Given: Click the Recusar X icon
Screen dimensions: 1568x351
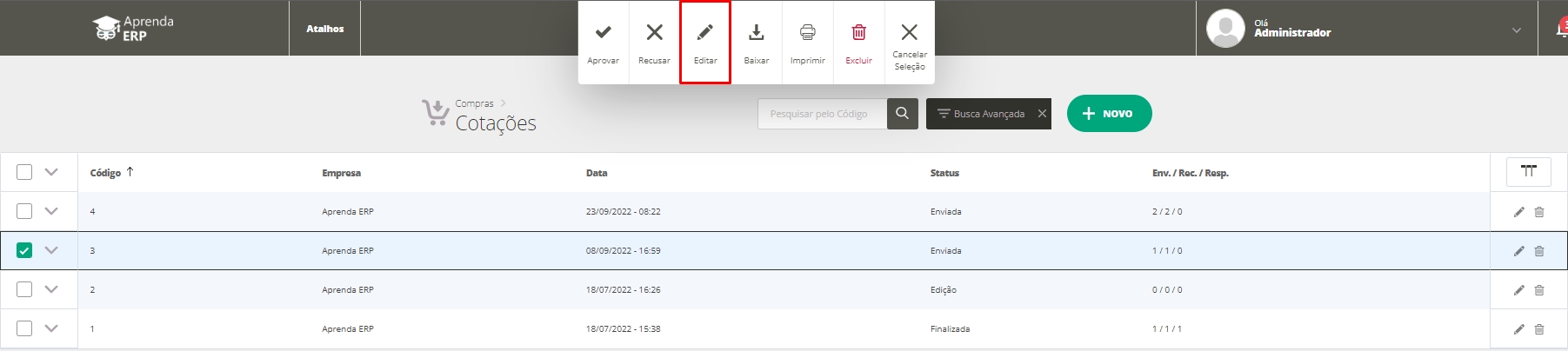Looking at the screenshot, I should pos(654,33).
